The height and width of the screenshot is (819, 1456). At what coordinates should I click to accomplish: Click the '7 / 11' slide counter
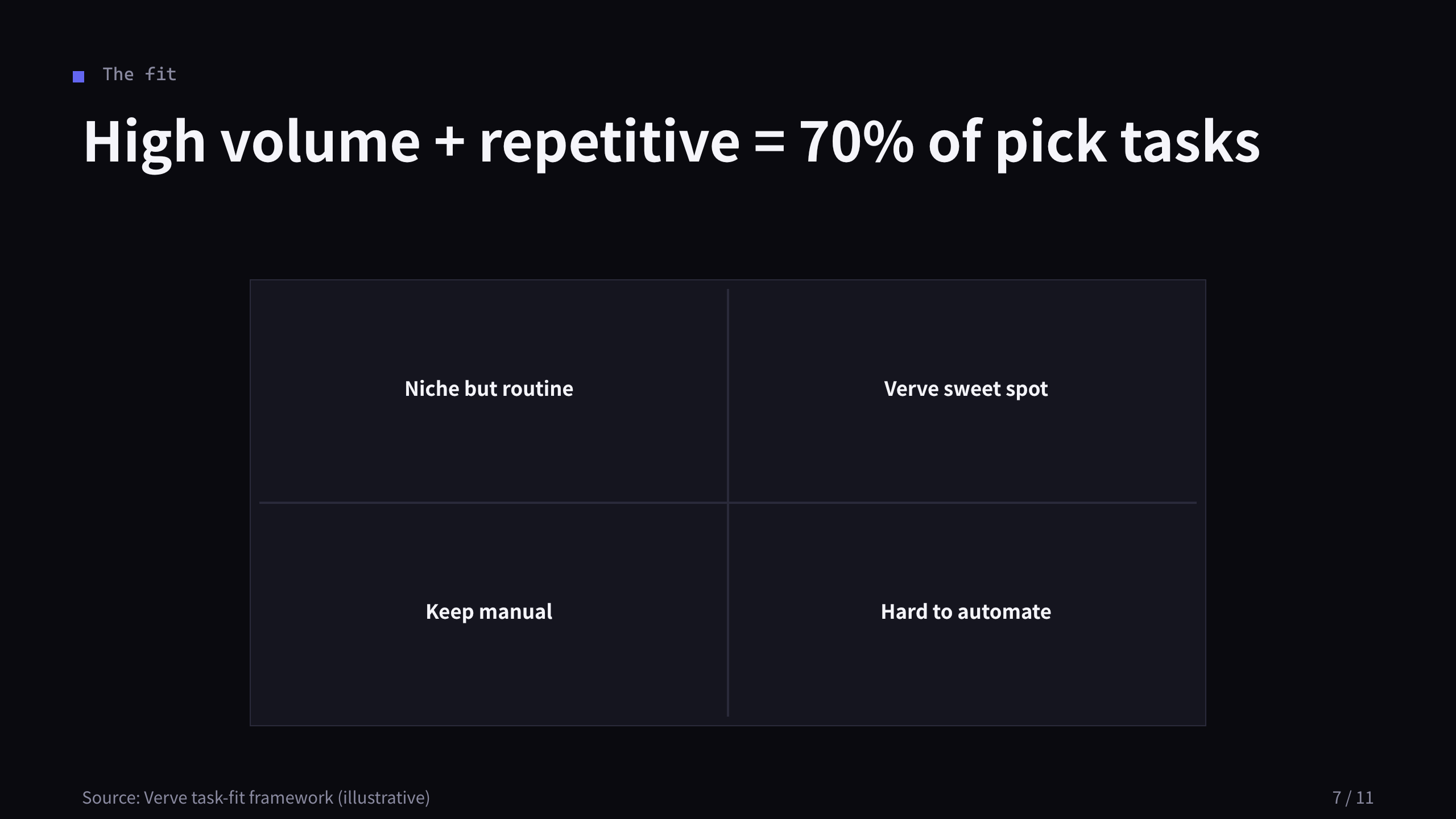(1353, 798)
